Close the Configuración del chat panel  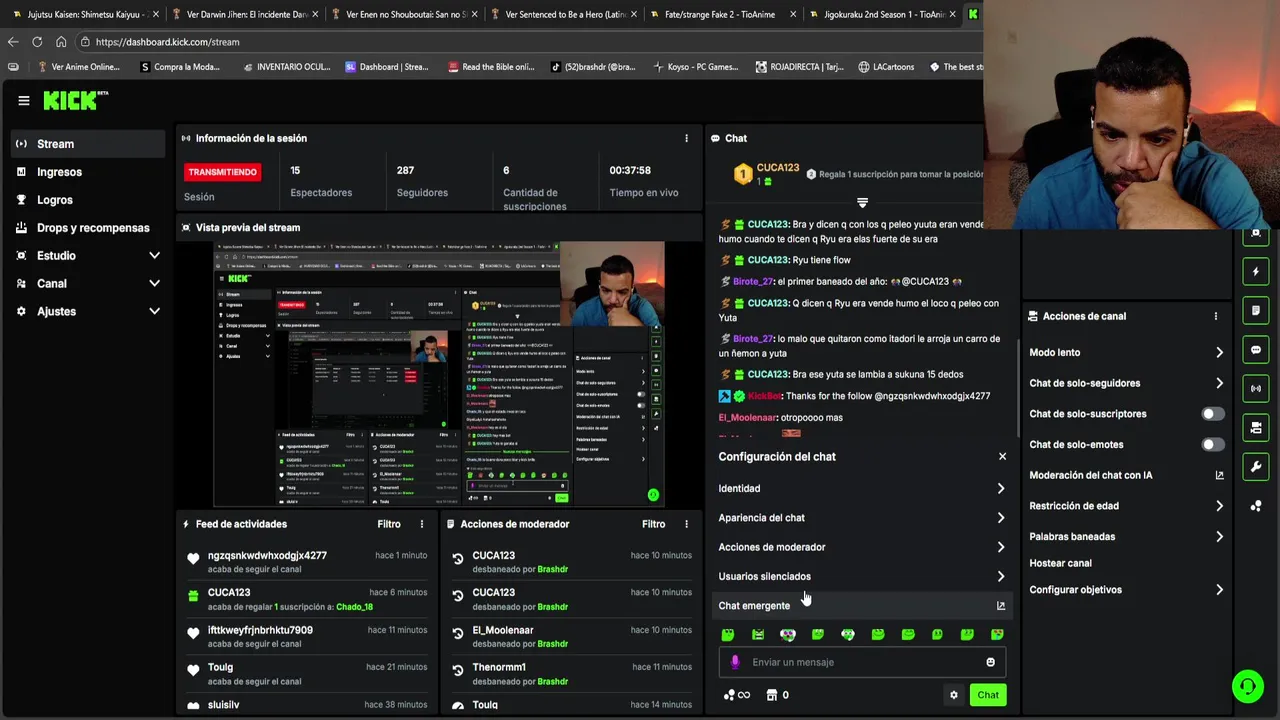click(1002, 456)
